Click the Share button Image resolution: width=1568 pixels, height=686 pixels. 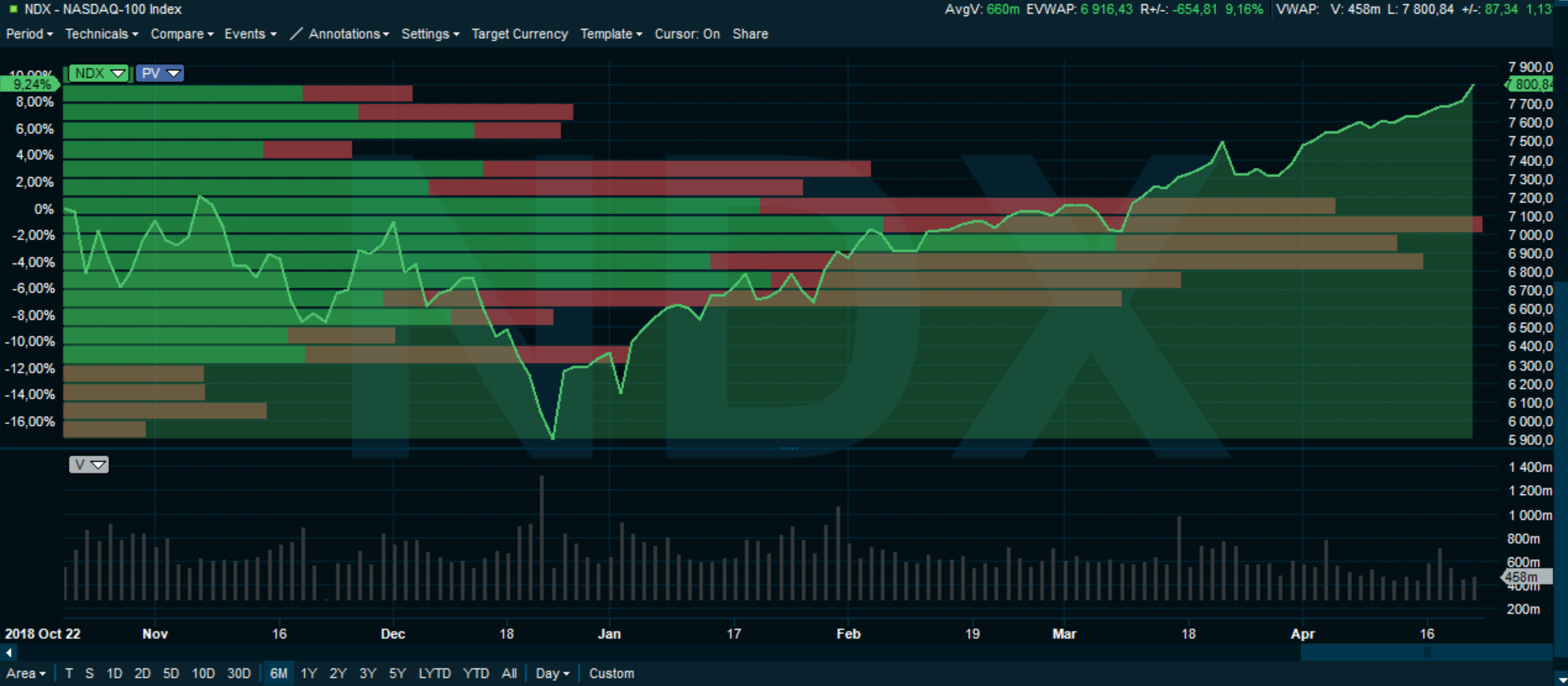(750, 34)
